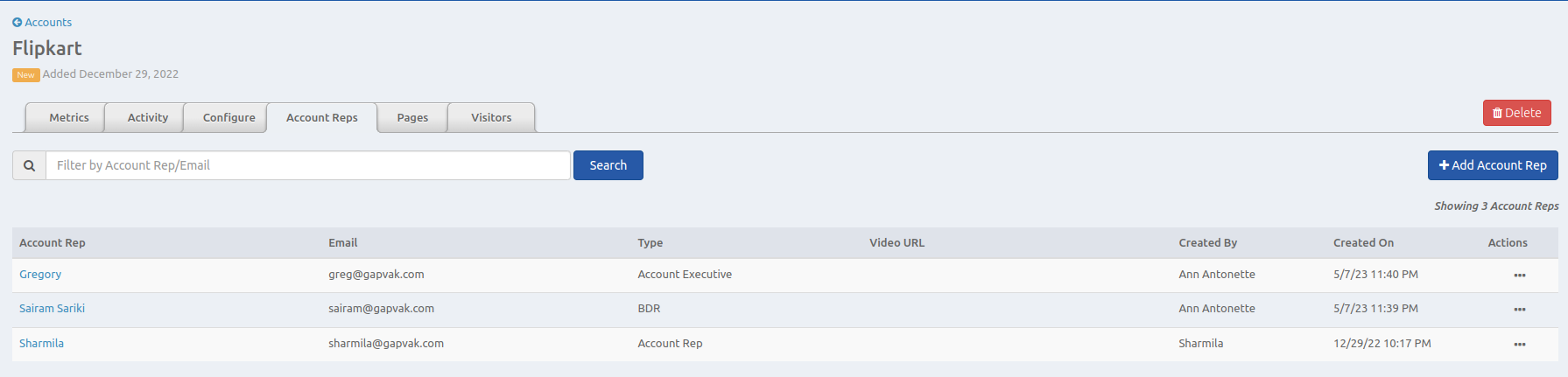The height and width of the screenshot is (377, 1568).
Task: Open Sairam Sariki account rep link
Action: click(x=52, y=309)
